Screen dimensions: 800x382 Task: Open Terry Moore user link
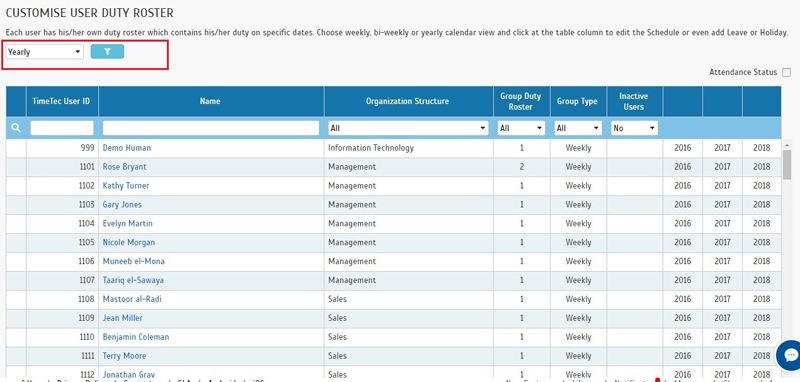pyautogui.click(x=124, y=355)
